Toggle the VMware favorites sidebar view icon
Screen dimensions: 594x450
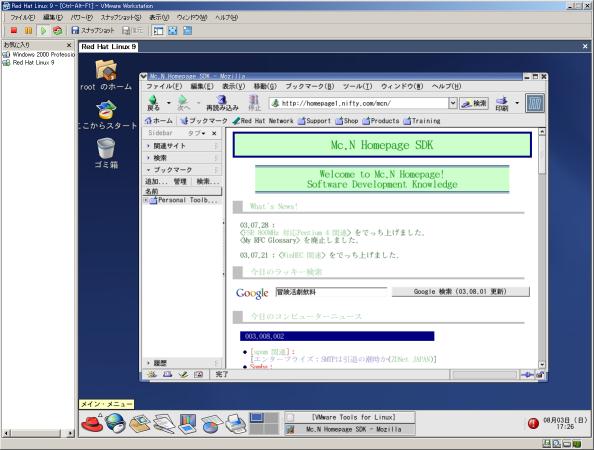[158, 31]
